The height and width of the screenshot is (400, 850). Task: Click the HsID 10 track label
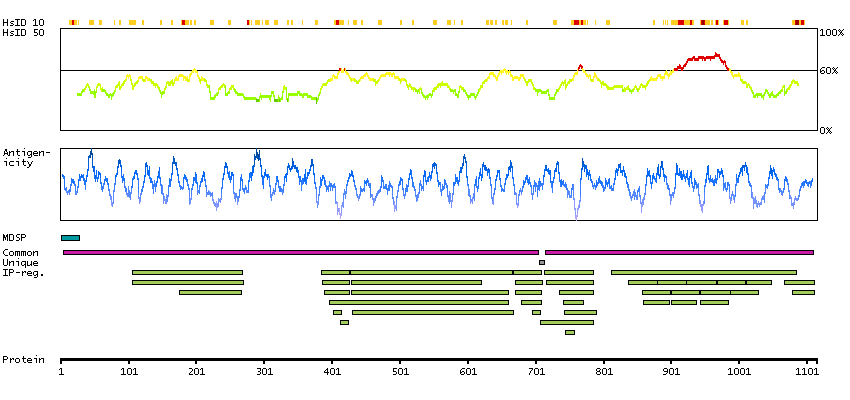pyautogui.click(x=23, y=22)
